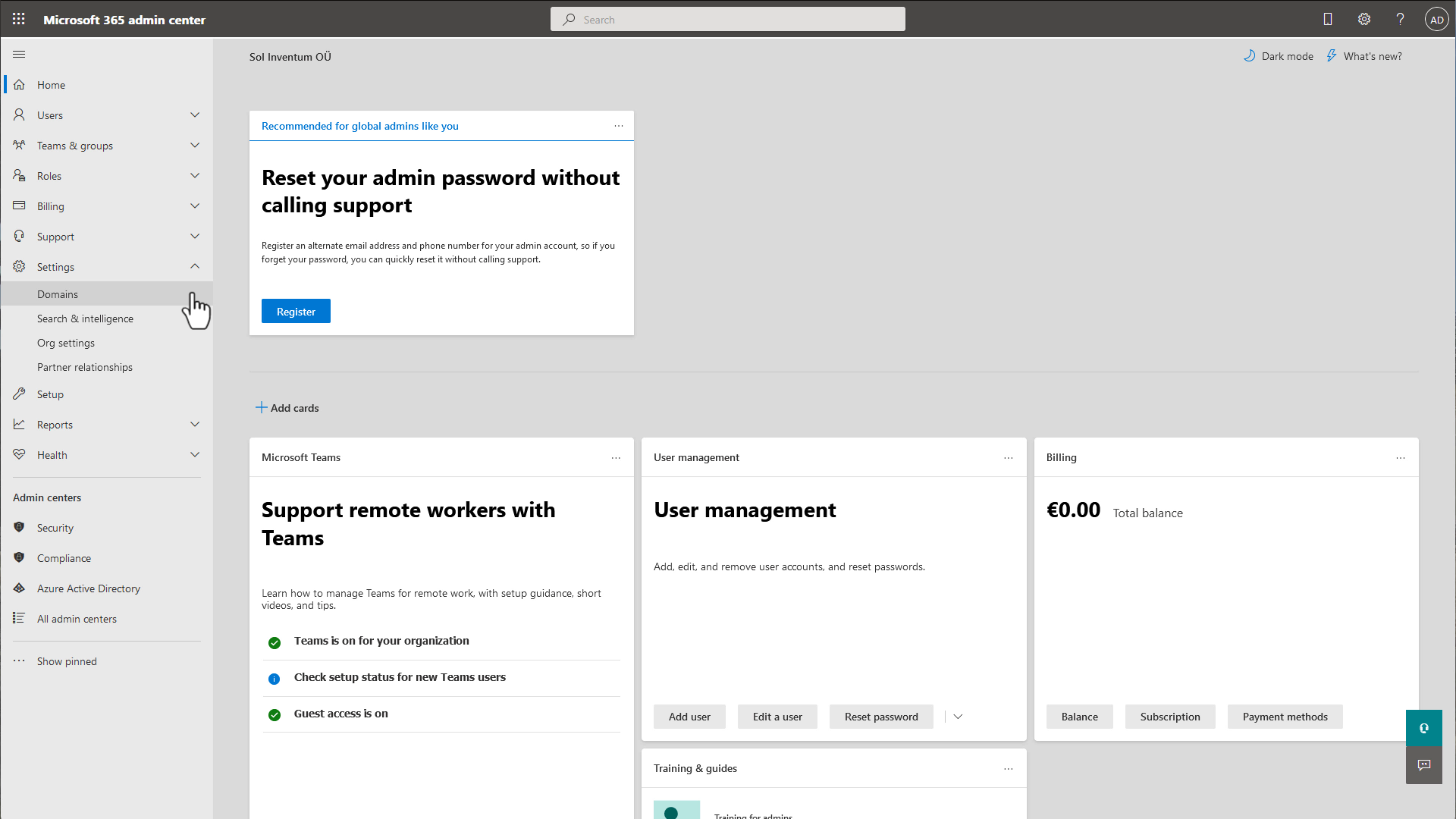Open Domains under Settings
This screenshot has width=1456, height=819.
click(107, 294)
